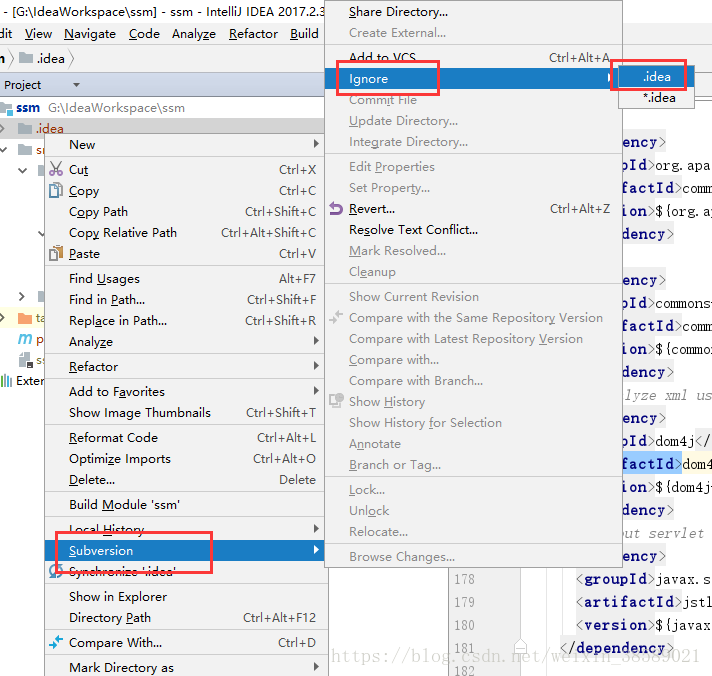Viewport: 712px width, 676px height.
Task: Select Directory Path option
Action: [184, 617]
